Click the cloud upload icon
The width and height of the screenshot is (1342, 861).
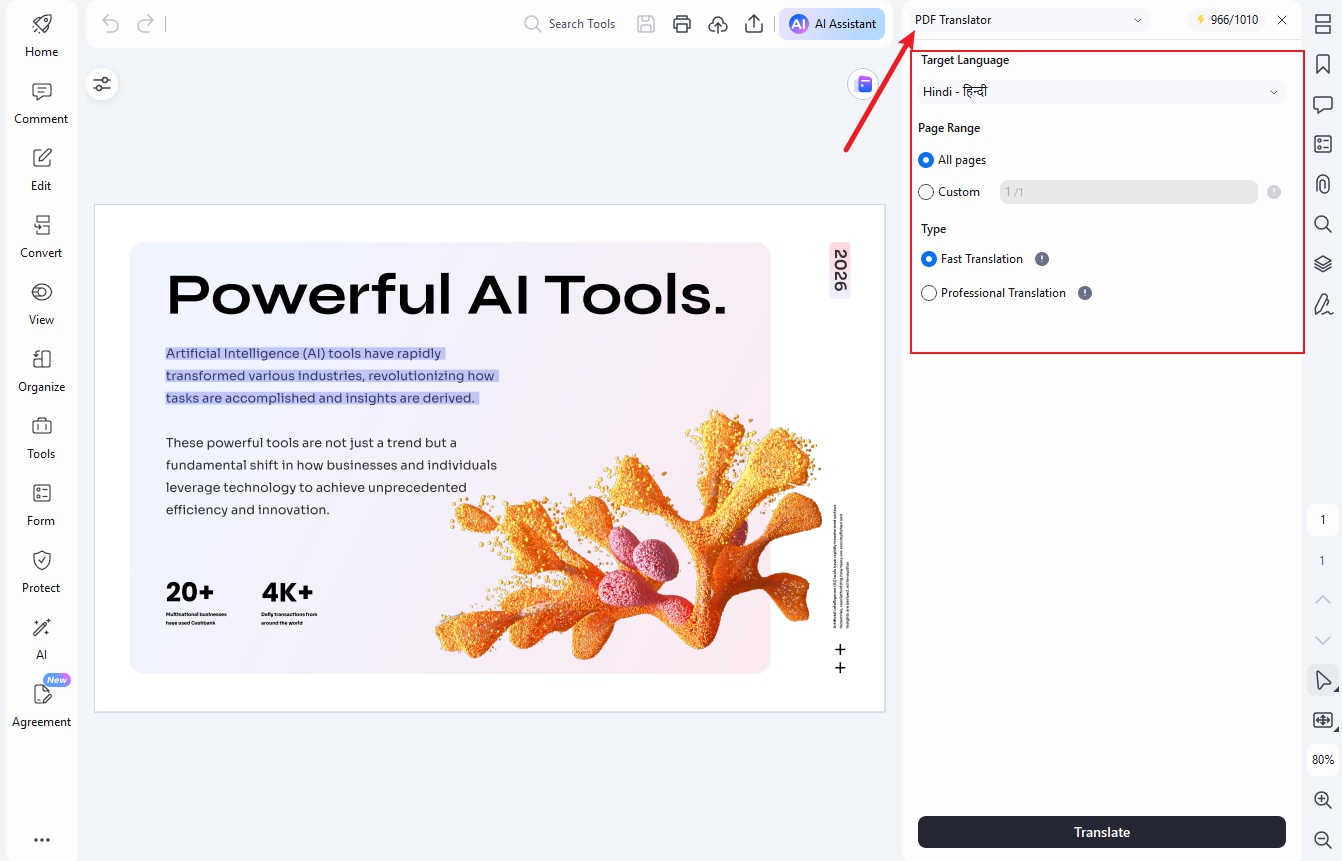[718, 24]
